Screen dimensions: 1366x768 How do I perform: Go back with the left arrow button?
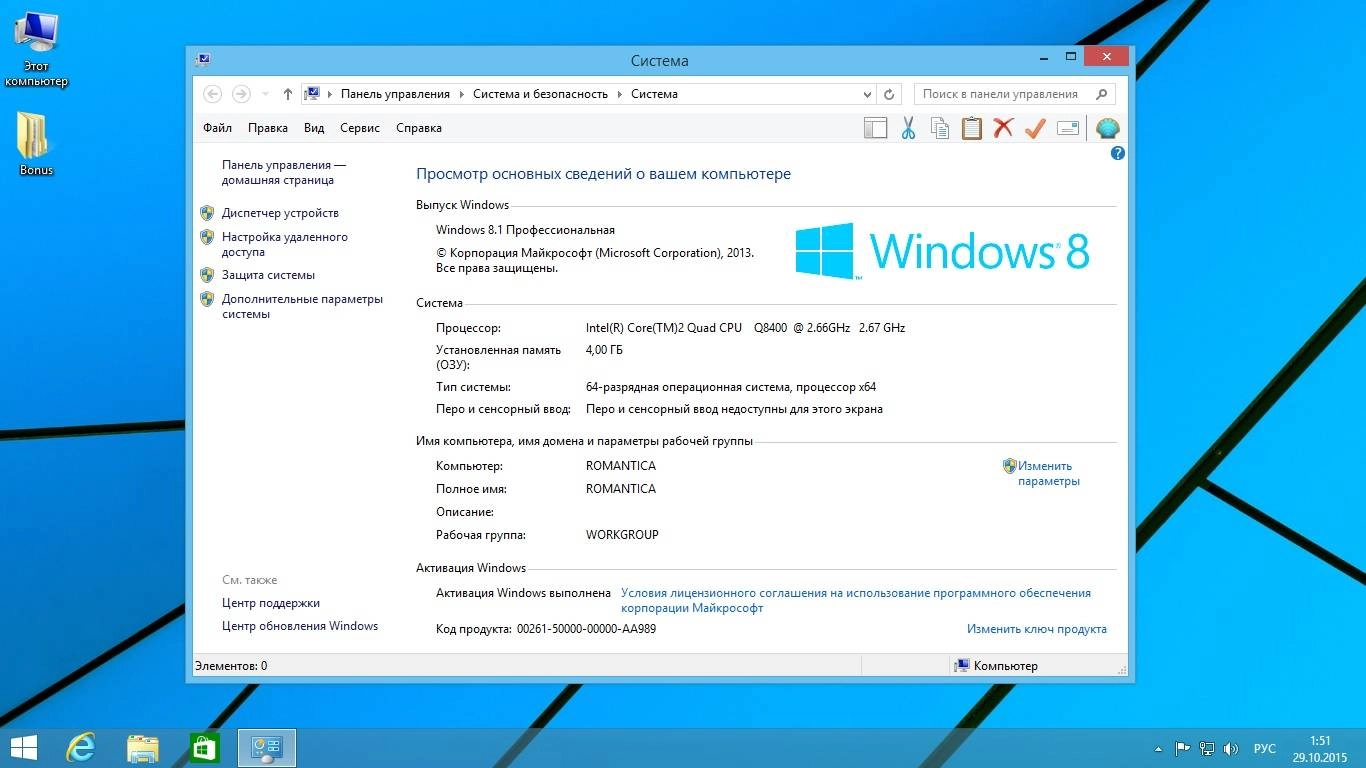coord(212,94)
